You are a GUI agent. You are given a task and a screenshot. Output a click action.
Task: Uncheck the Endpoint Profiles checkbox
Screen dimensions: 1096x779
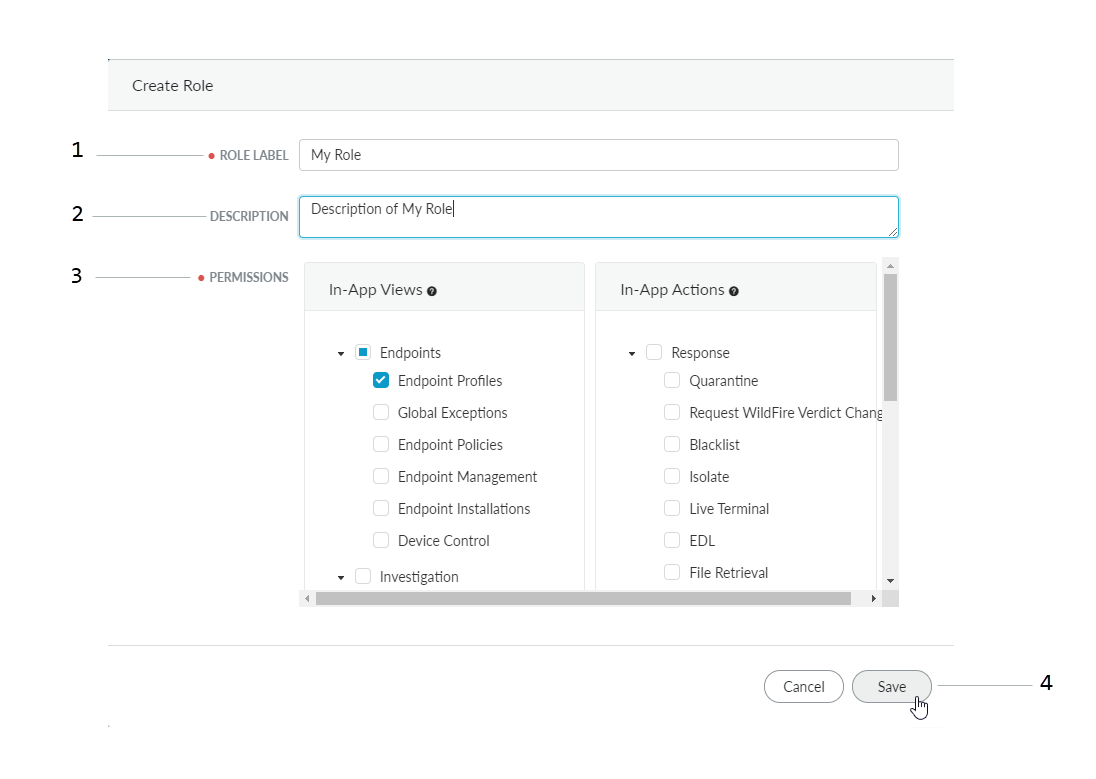click(x=381, y=380)
